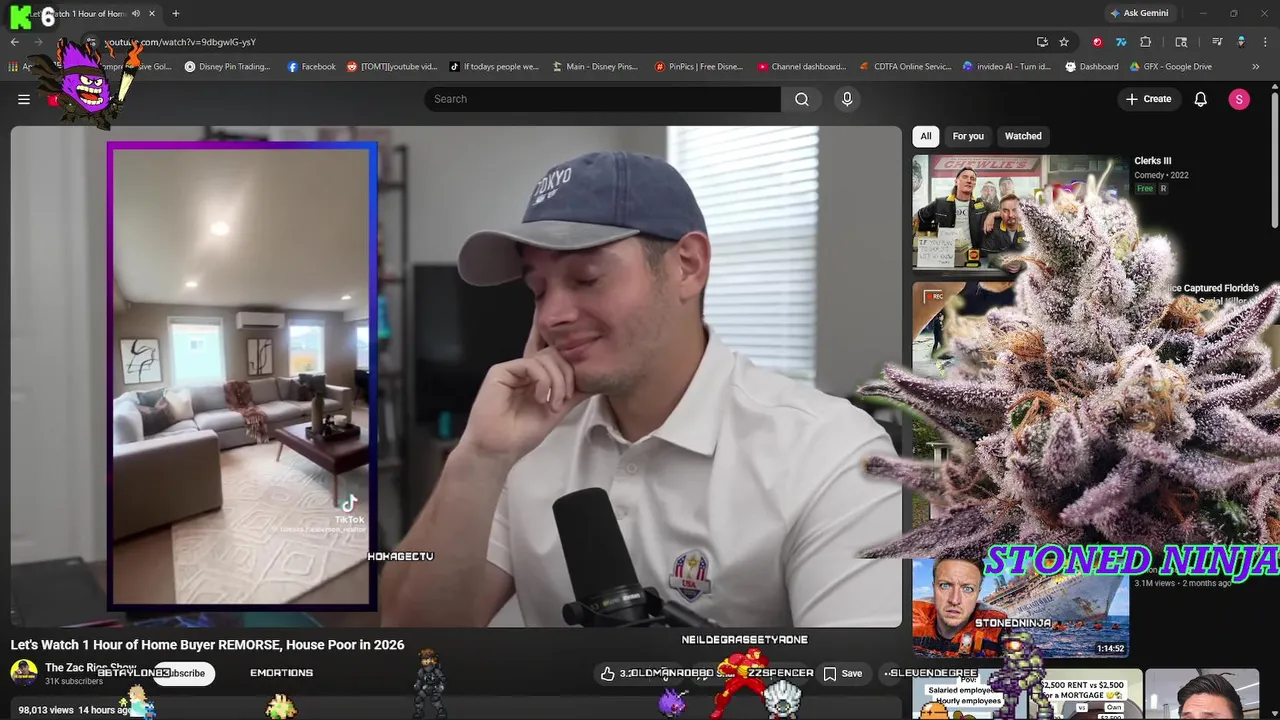Open the Extensions puzzle-piece menu
This screenshot has width=1280, height=720.
[x=1146, y=42]
